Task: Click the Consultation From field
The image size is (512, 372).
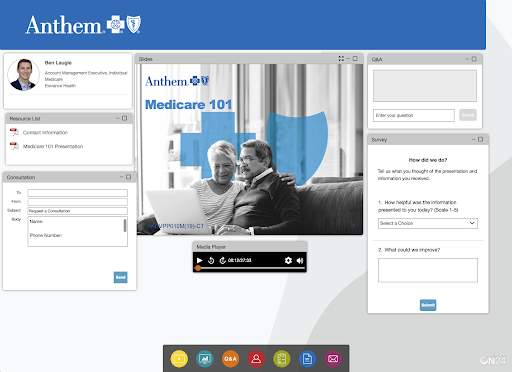Action: [x=77, y=202]
